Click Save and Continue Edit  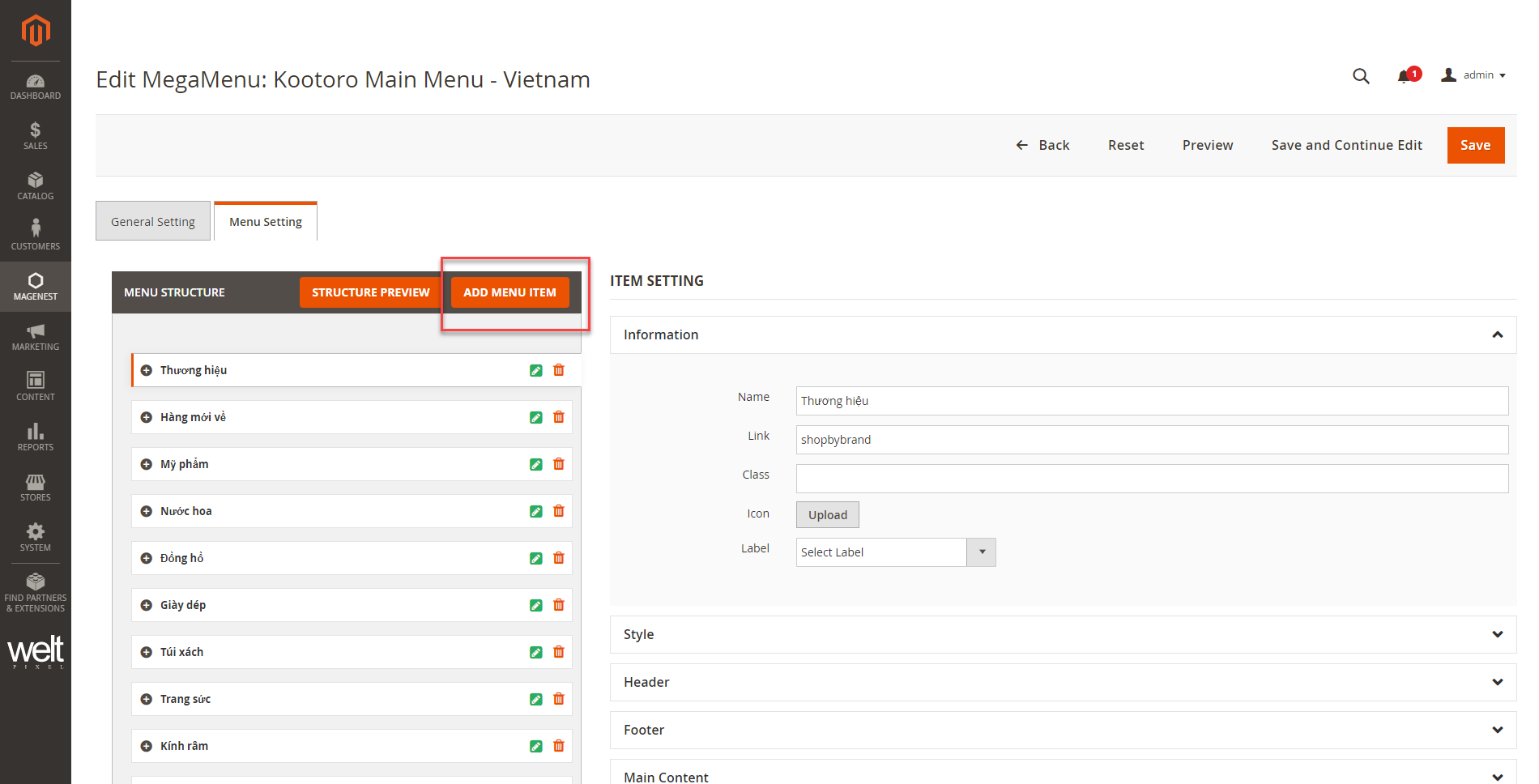click(x=1346, y=145)
